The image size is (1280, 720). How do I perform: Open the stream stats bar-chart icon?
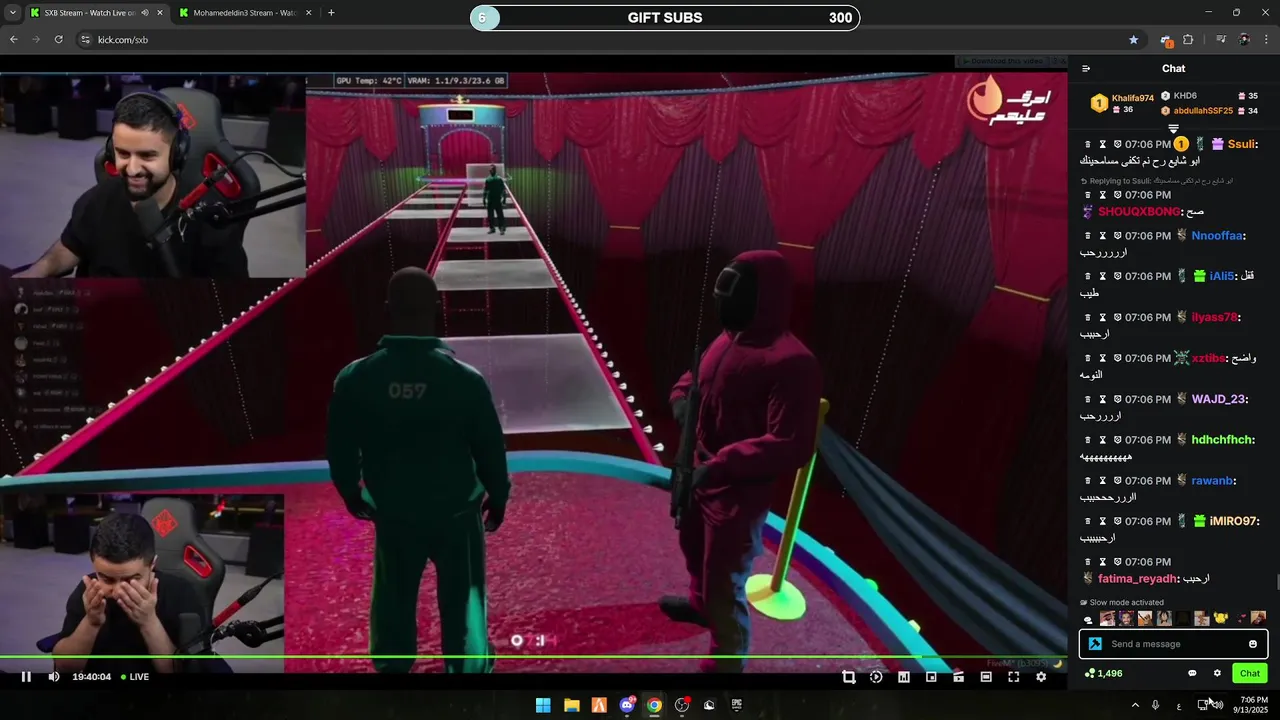(x=904, y=677)
